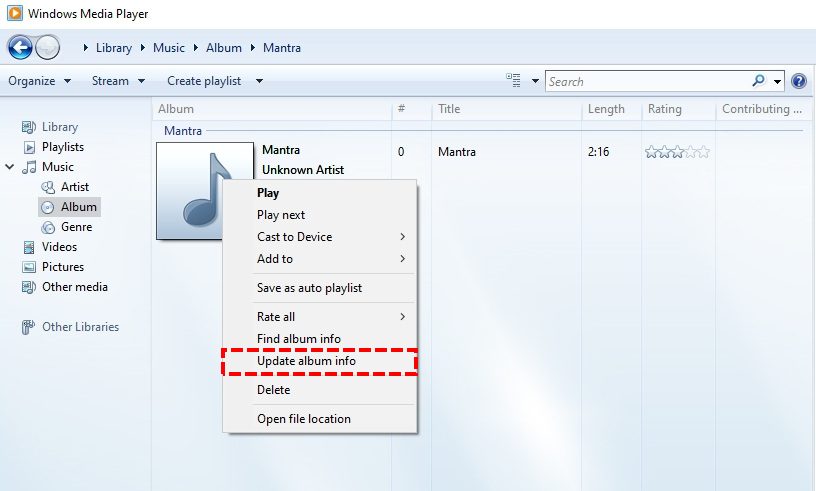
Task: Click the Artist icon in the sidebar
Action: pyautogui.click(x=48, y=187)
